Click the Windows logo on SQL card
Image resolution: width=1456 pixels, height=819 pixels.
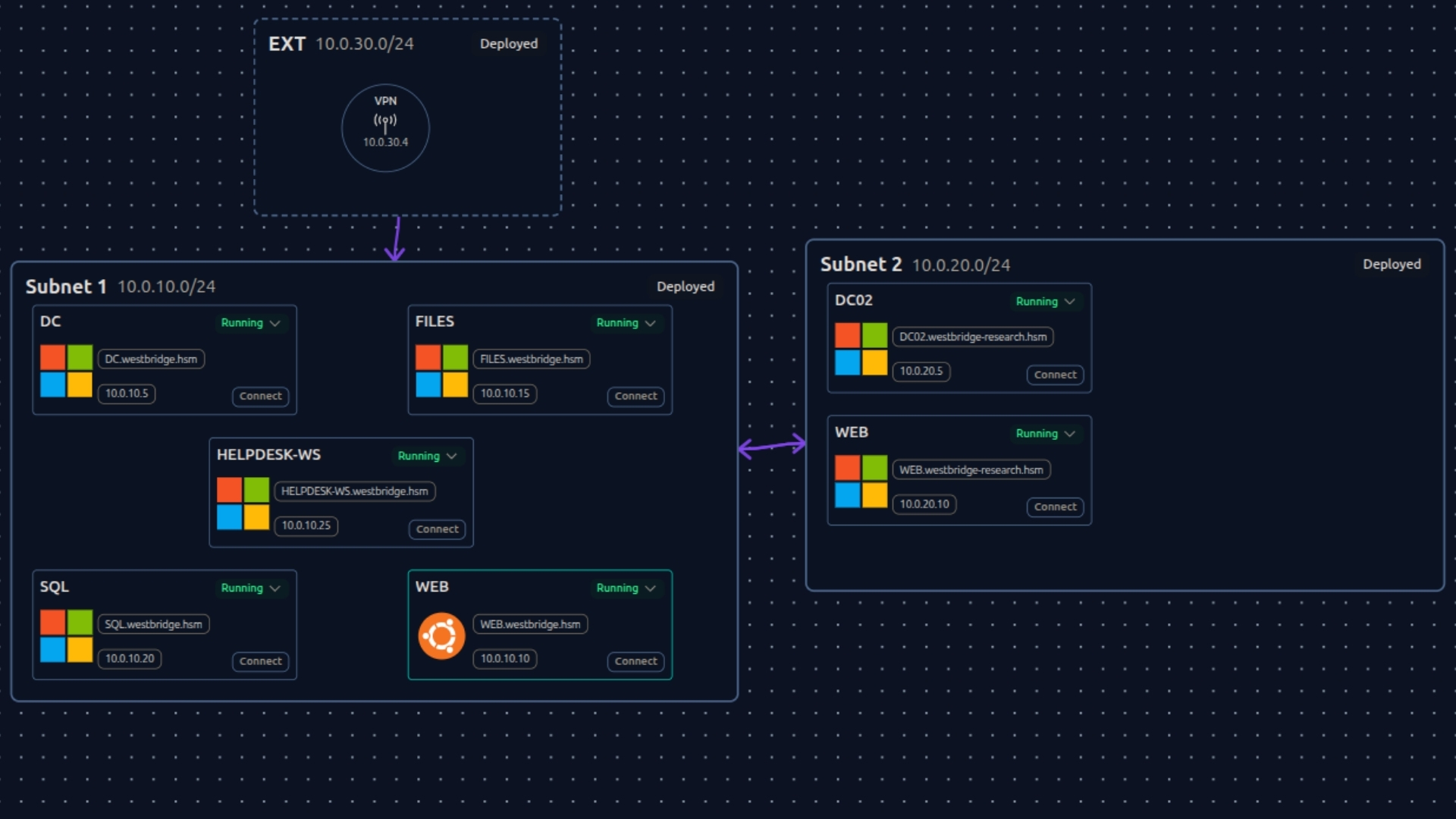(66, 636)
